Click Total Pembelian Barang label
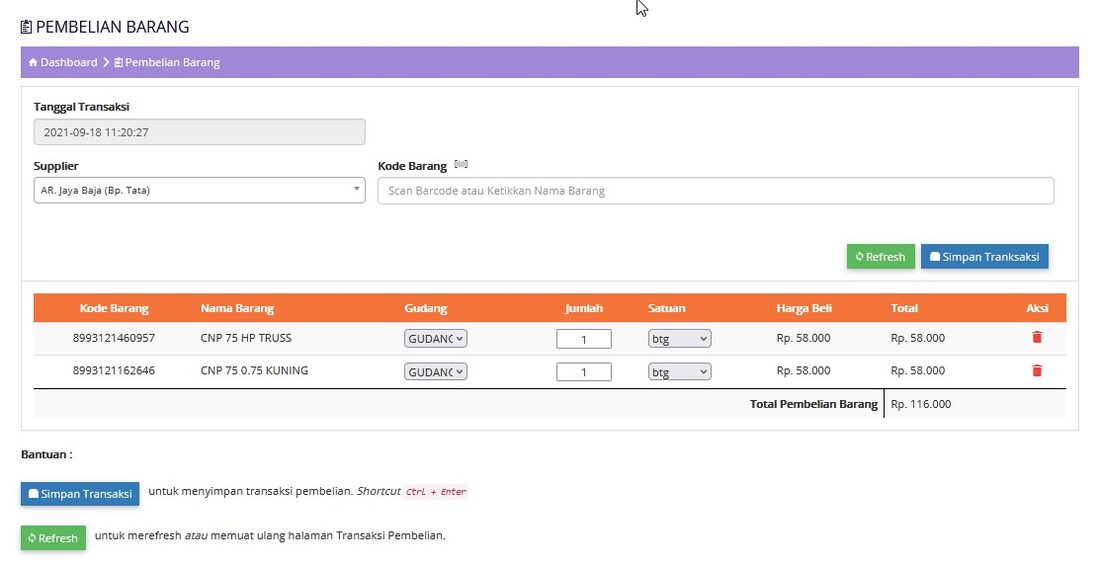Screen dimensions: 1100x566 pyautogui.click(x=814, y=404)
